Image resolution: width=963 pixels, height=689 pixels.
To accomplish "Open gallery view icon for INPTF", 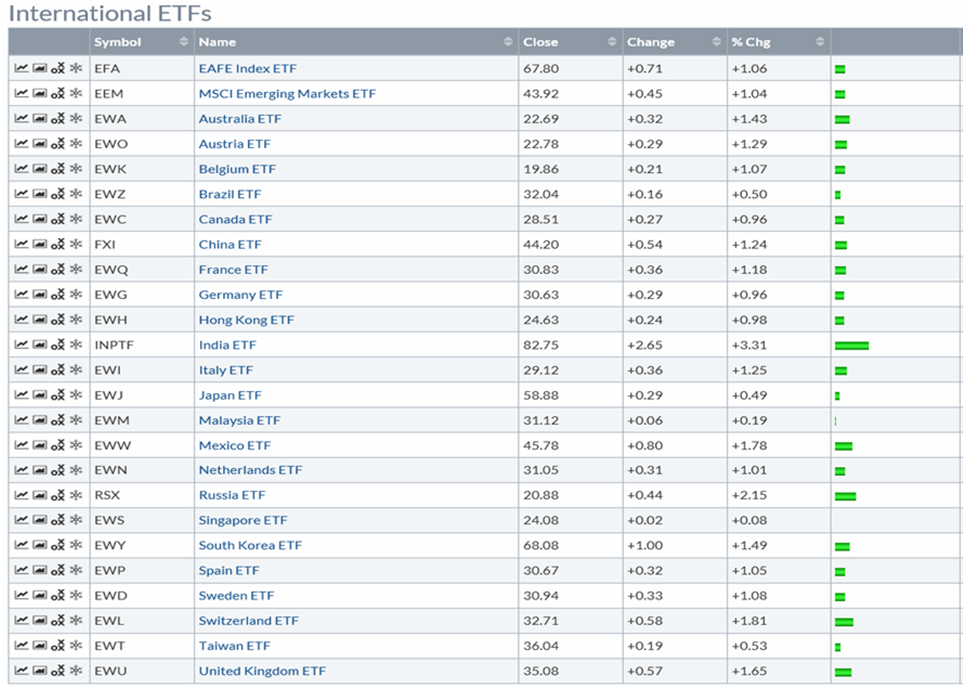I will pos(39,345).
